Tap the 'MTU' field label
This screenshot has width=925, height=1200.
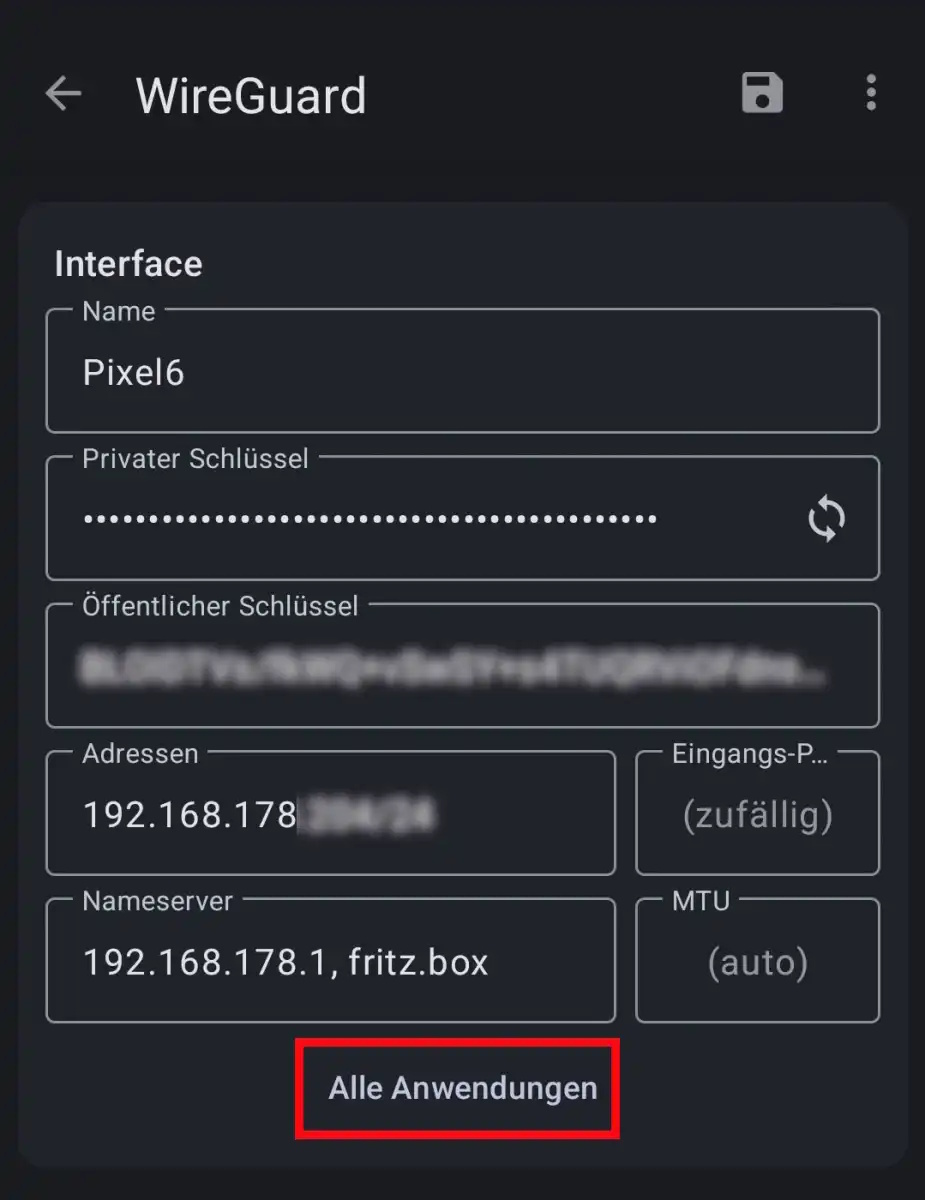tap(700, 901)
